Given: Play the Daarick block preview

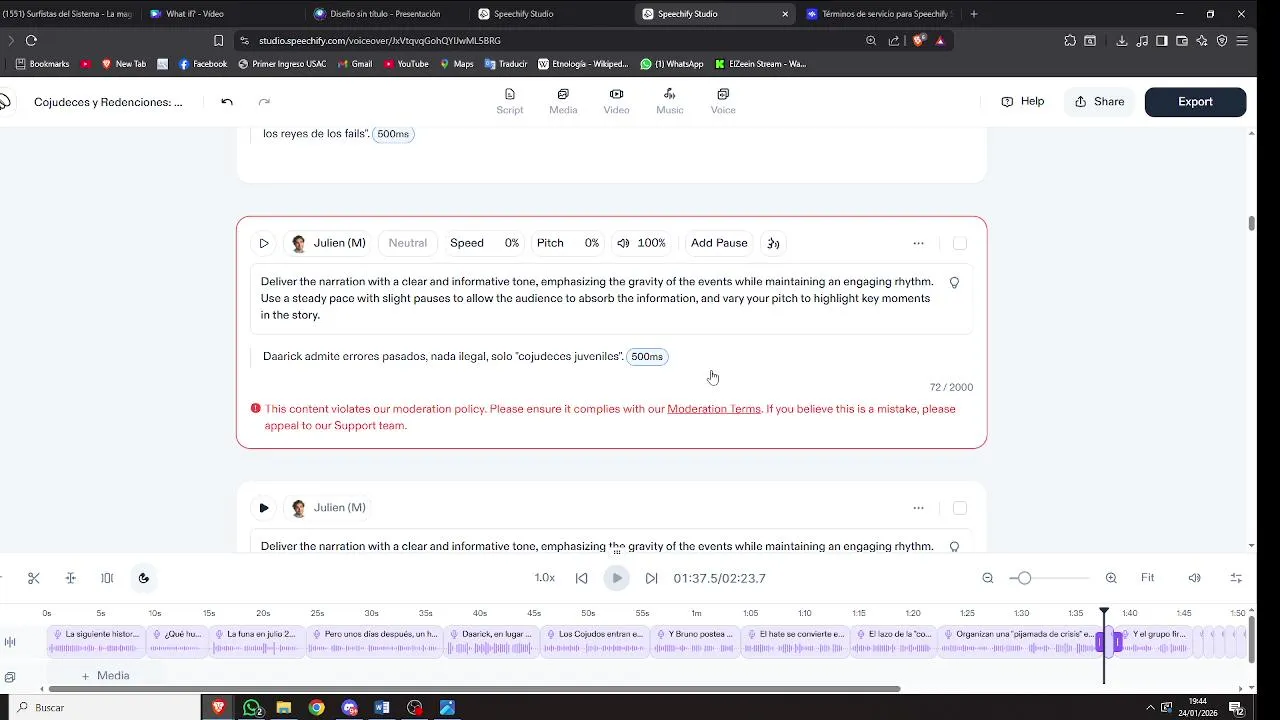Looking at the screenshot, I should click(x=264, y=243).
